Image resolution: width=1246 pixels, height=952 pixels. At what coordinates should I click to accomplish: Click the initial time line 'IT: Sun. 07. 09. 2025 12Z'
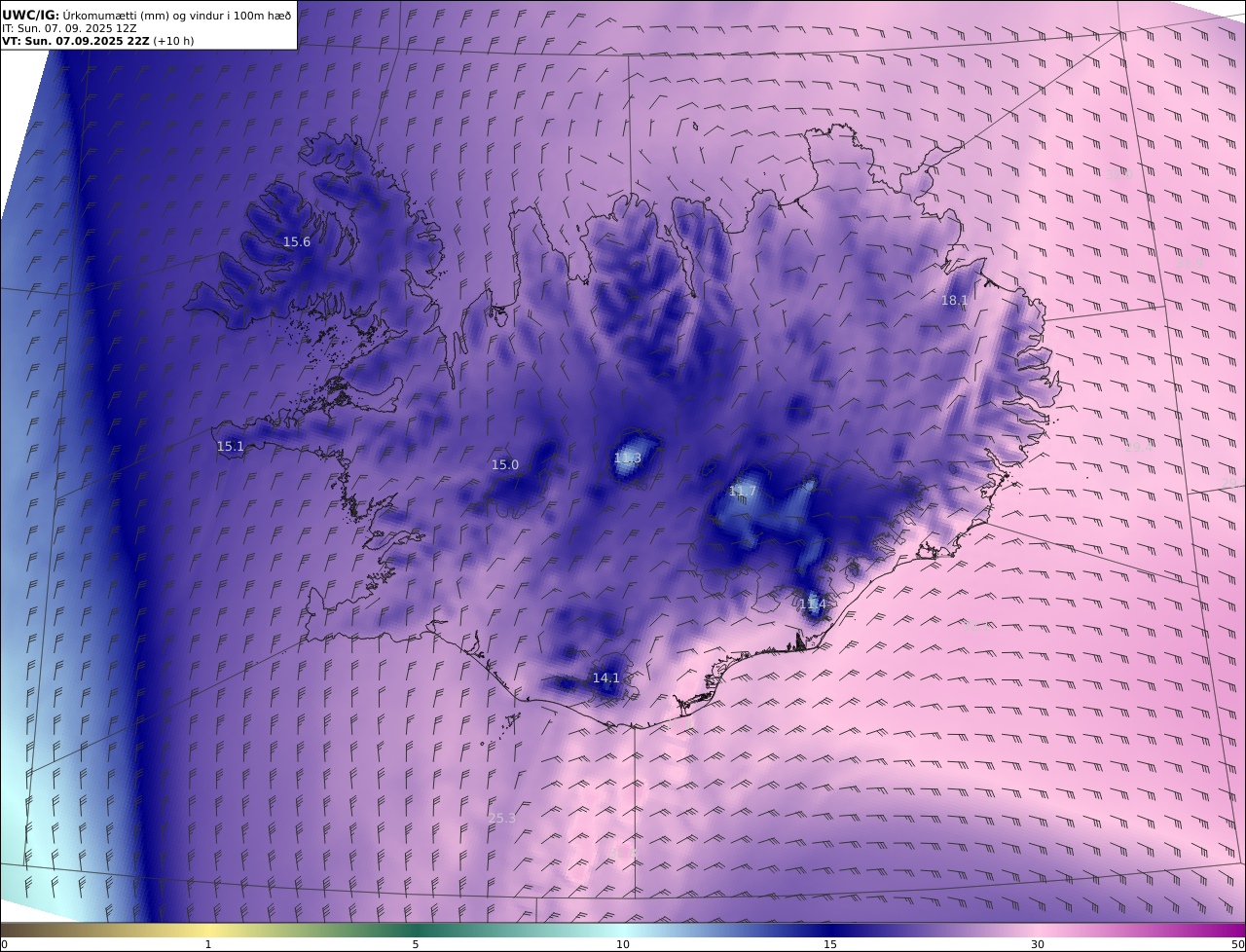[x=71, y=29]
